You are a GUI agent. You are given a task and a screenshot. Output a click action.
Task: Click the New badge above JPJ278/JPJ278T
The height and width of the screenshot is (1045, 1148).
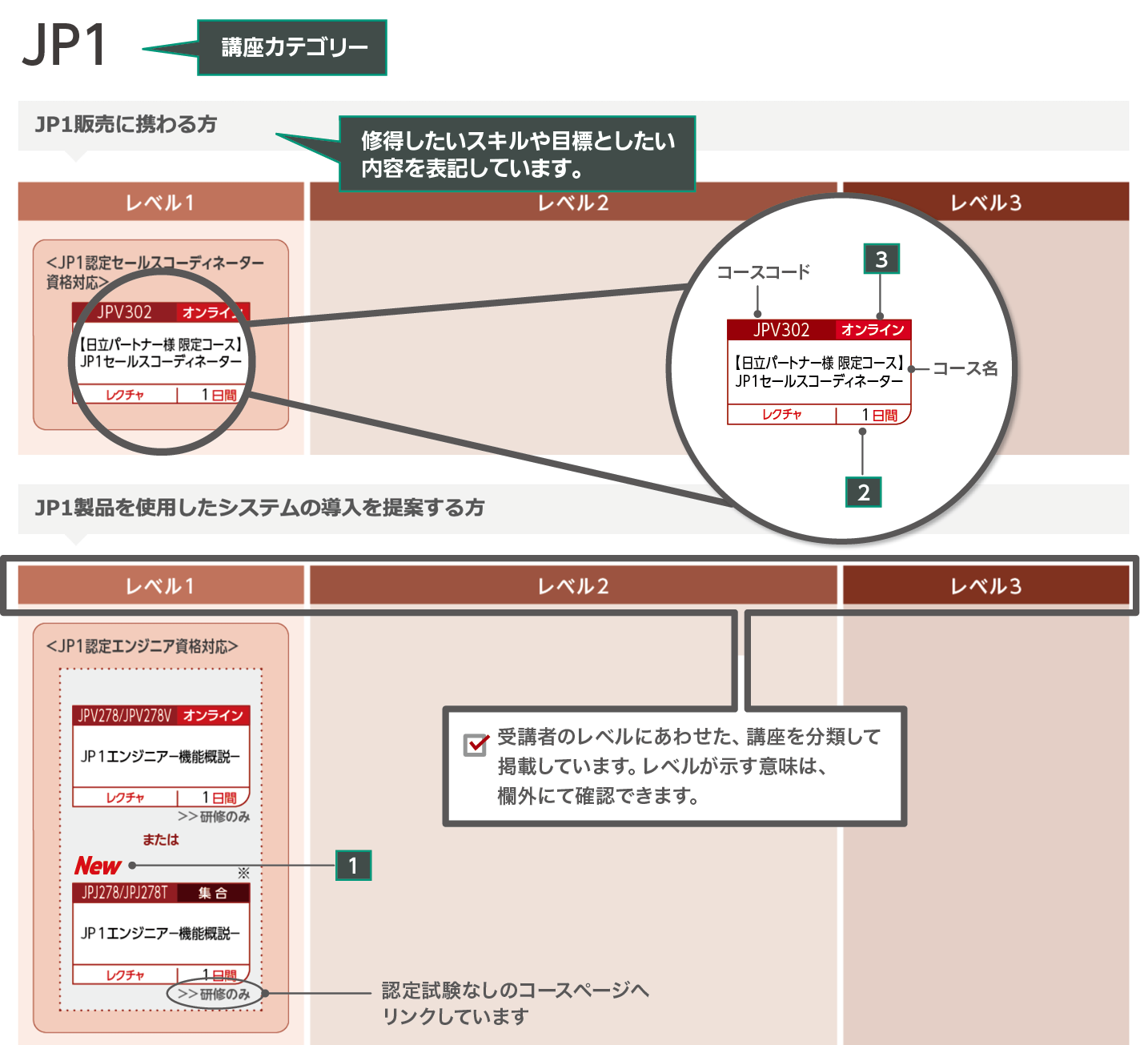(98, 866)
